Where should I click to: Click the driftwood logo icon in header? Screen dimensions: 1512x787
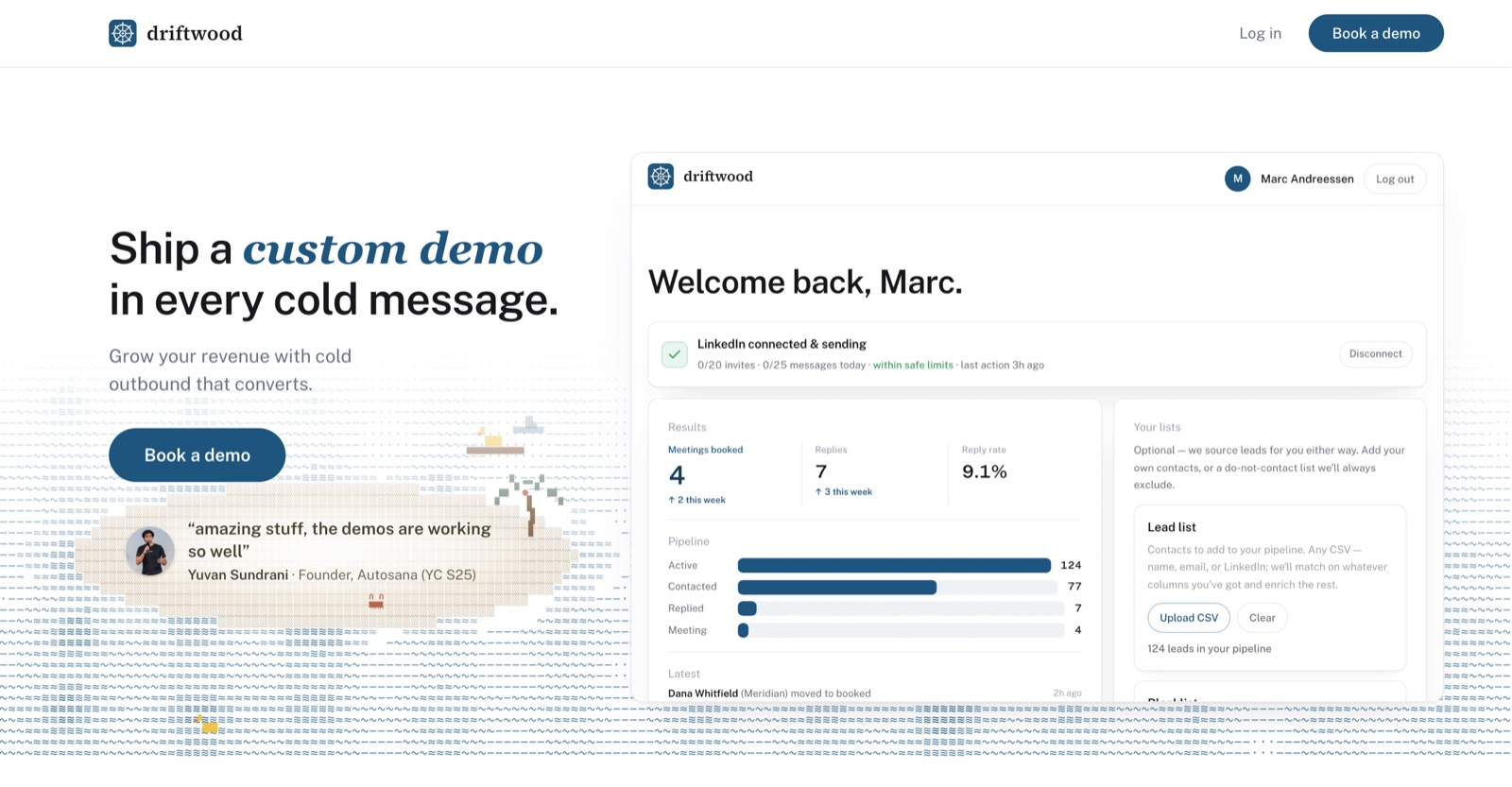123,33
